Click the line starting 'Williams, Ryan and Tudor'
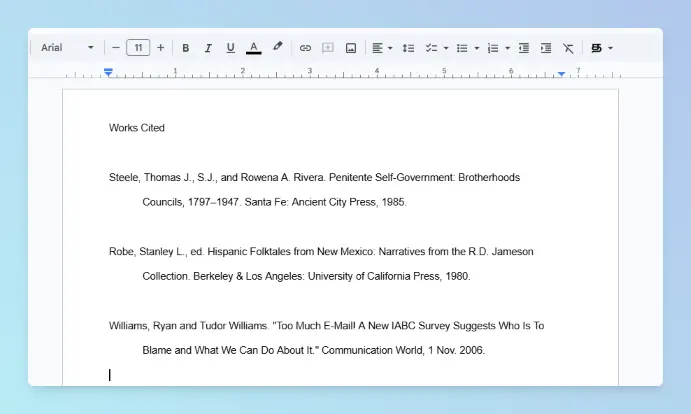This screenshot has width=691, height=414. pyautogui.click(x=327, y=325)
